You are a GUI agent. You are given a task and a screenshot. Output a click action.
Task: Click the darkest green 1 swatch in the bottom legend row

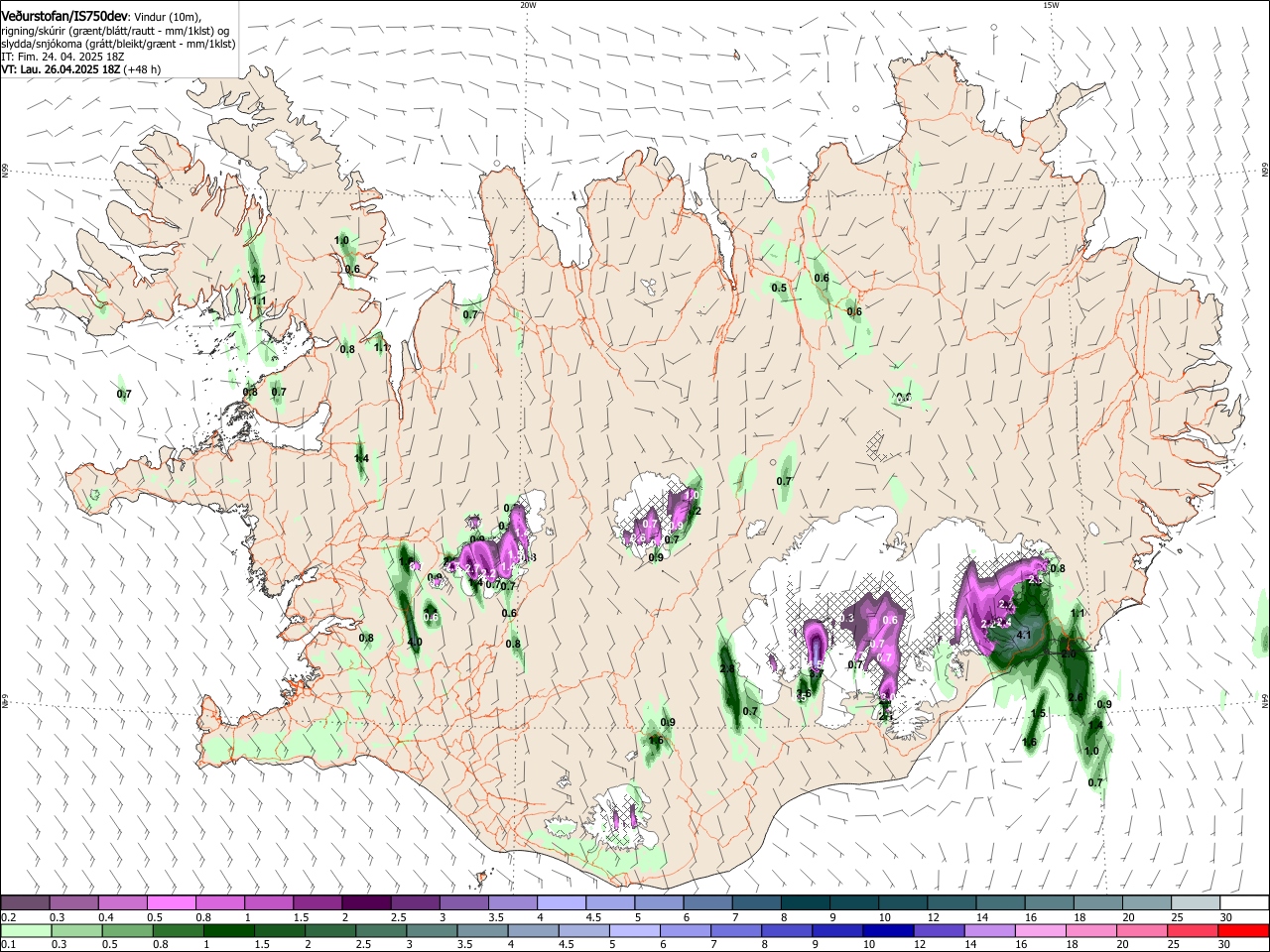click(x=227, y=930)
